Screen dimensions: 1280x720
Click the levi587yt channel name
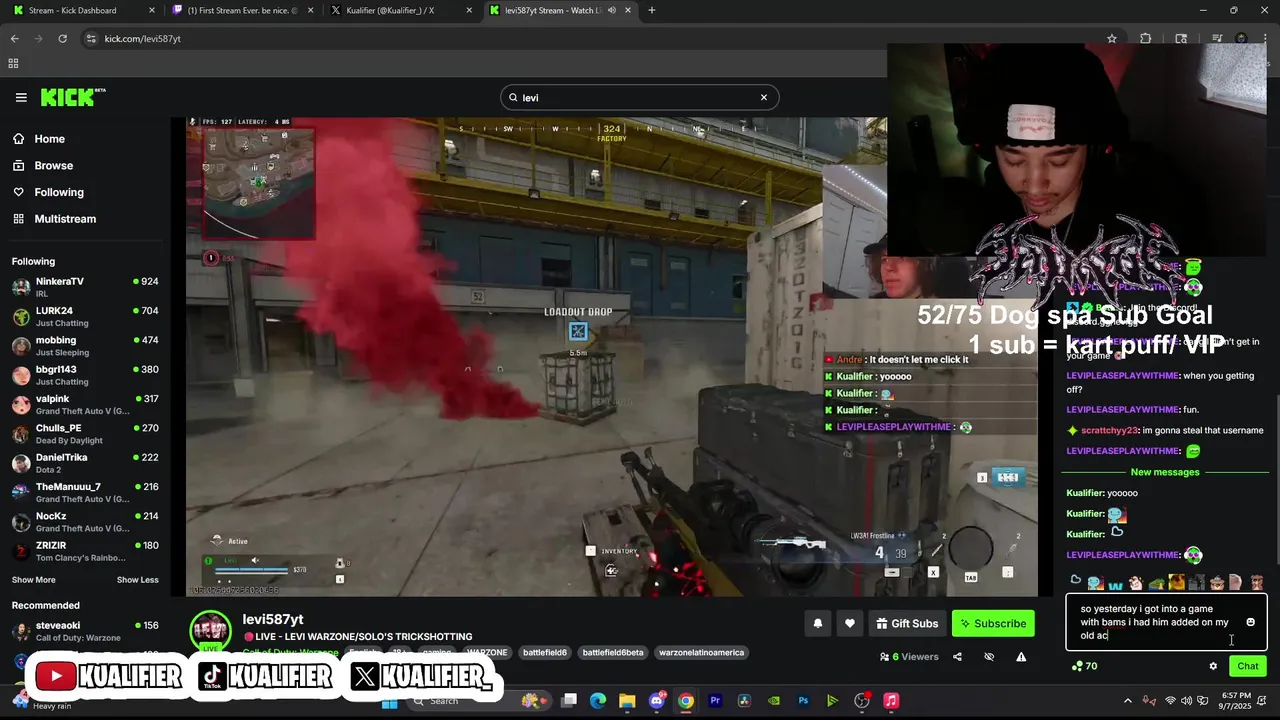pos(273,620)
